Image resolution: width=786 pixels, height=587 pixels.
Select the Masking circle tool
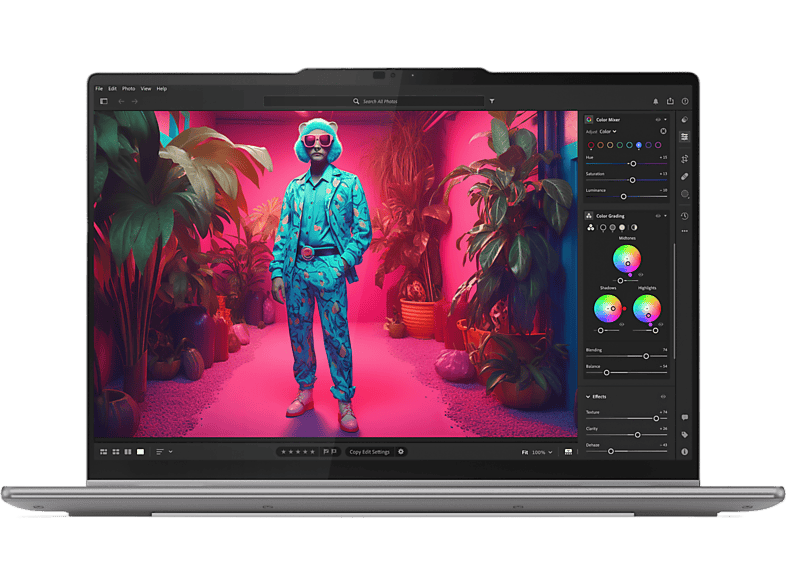(685, 194)
